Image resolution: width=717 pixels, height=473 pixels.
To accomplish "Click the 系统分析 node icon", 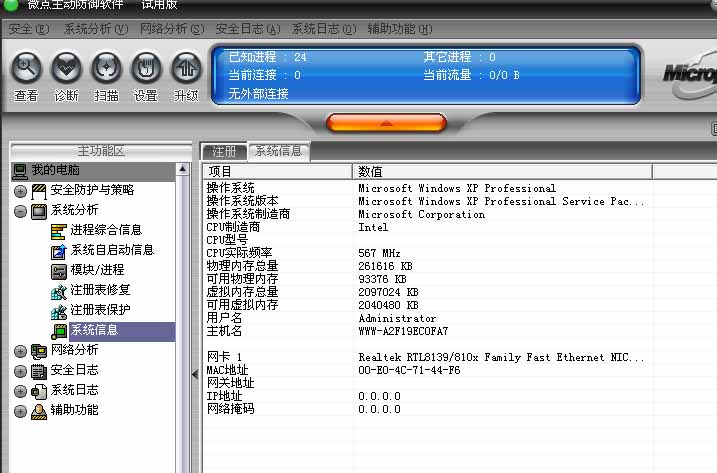I will click(x=39, y=211).
